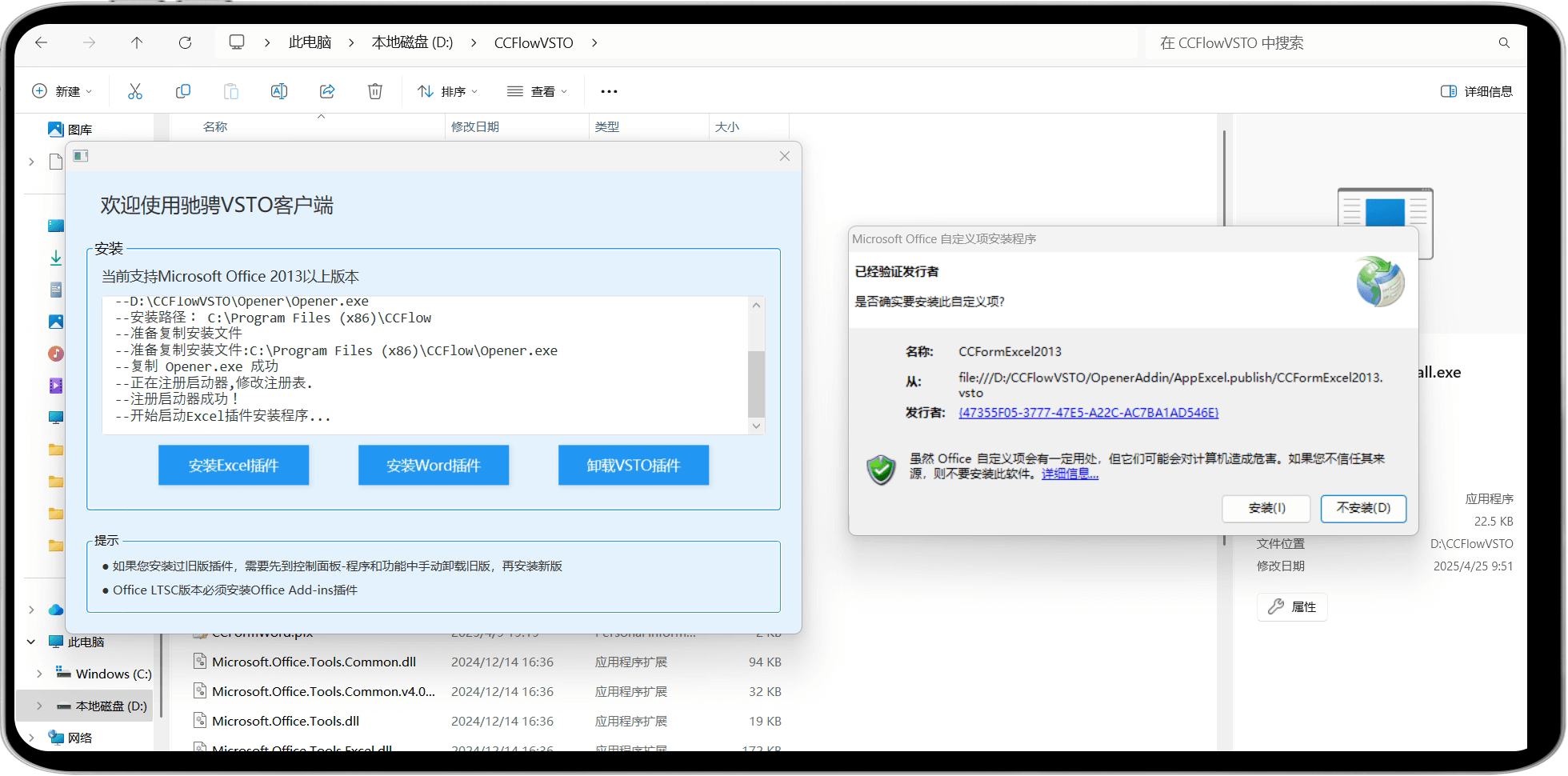Image resolution: width=1568 pixels, height=776 pixels.
Task: Expand 本地磁盘 (D:) tree node
Action: pyautogui.click(x=39, y=706)
